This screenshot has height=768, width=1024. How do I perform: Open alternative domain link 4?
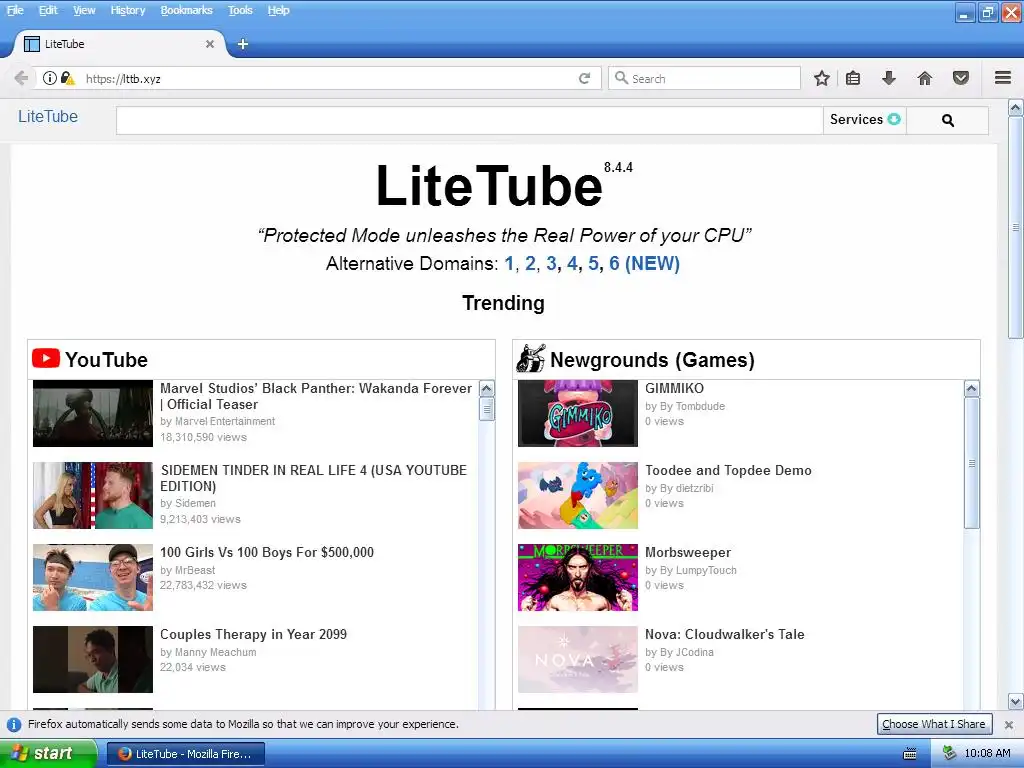[x=572, y=263]
